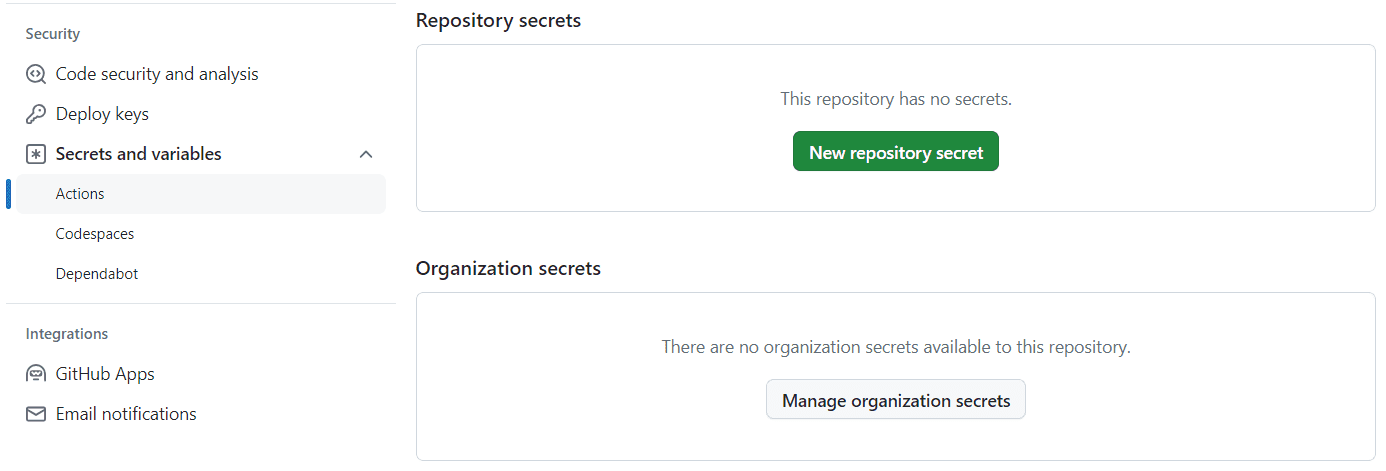Viewport: 1386px width, 471px height.
Task: Click the GitHub Apps robot icon
Action: click(36, 374)
